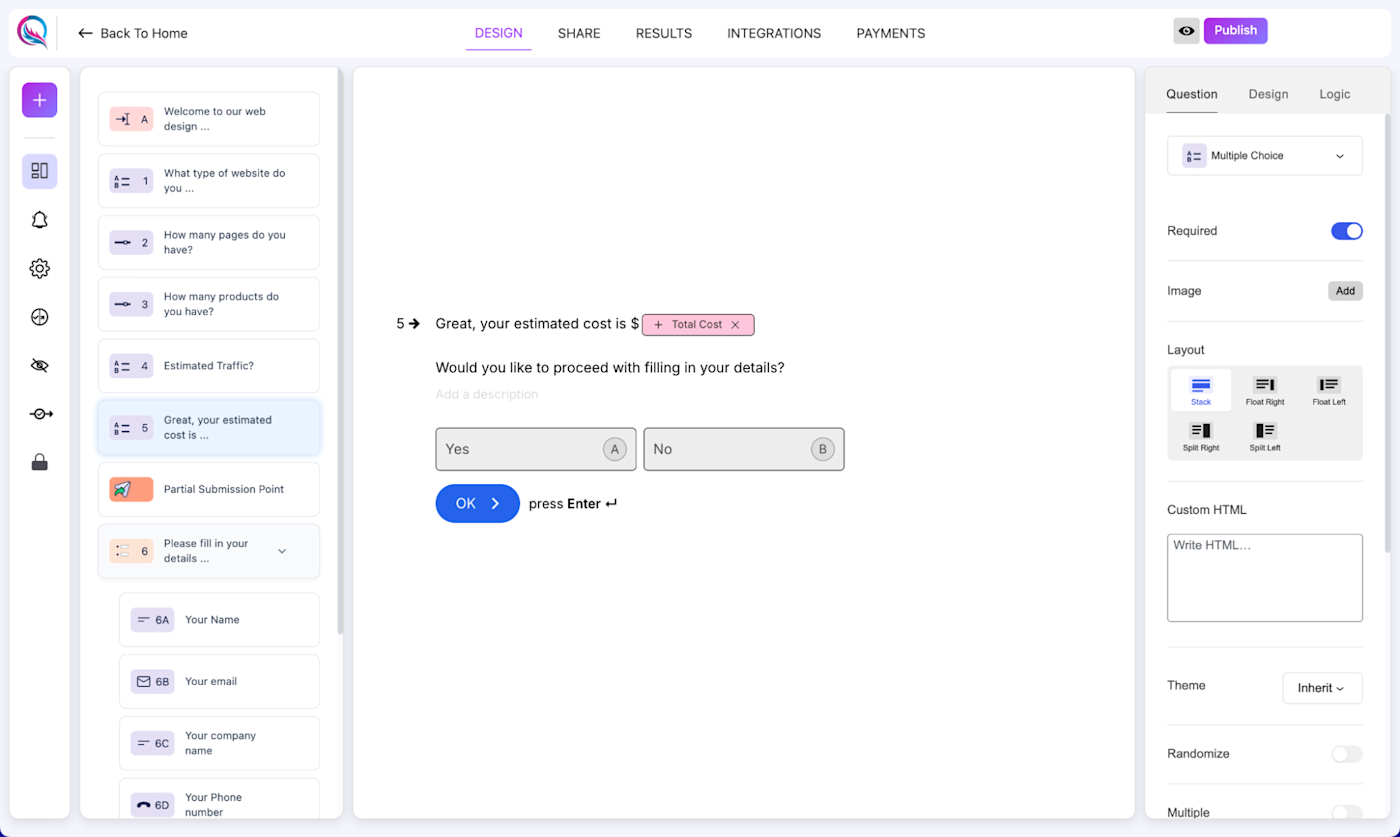Toggle off the Required switch

(x=1347, y=230)
